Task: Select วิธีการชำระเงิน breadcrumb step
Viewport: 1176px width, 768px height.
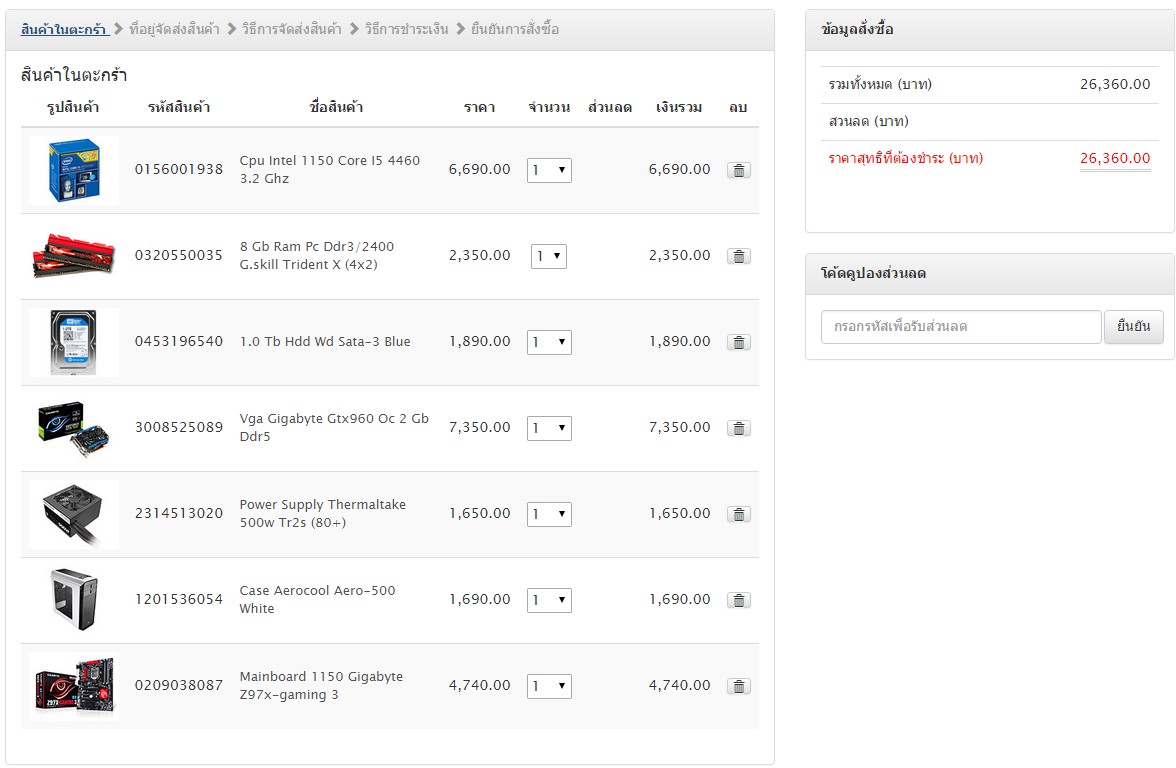Action: [x=406, y=29]
